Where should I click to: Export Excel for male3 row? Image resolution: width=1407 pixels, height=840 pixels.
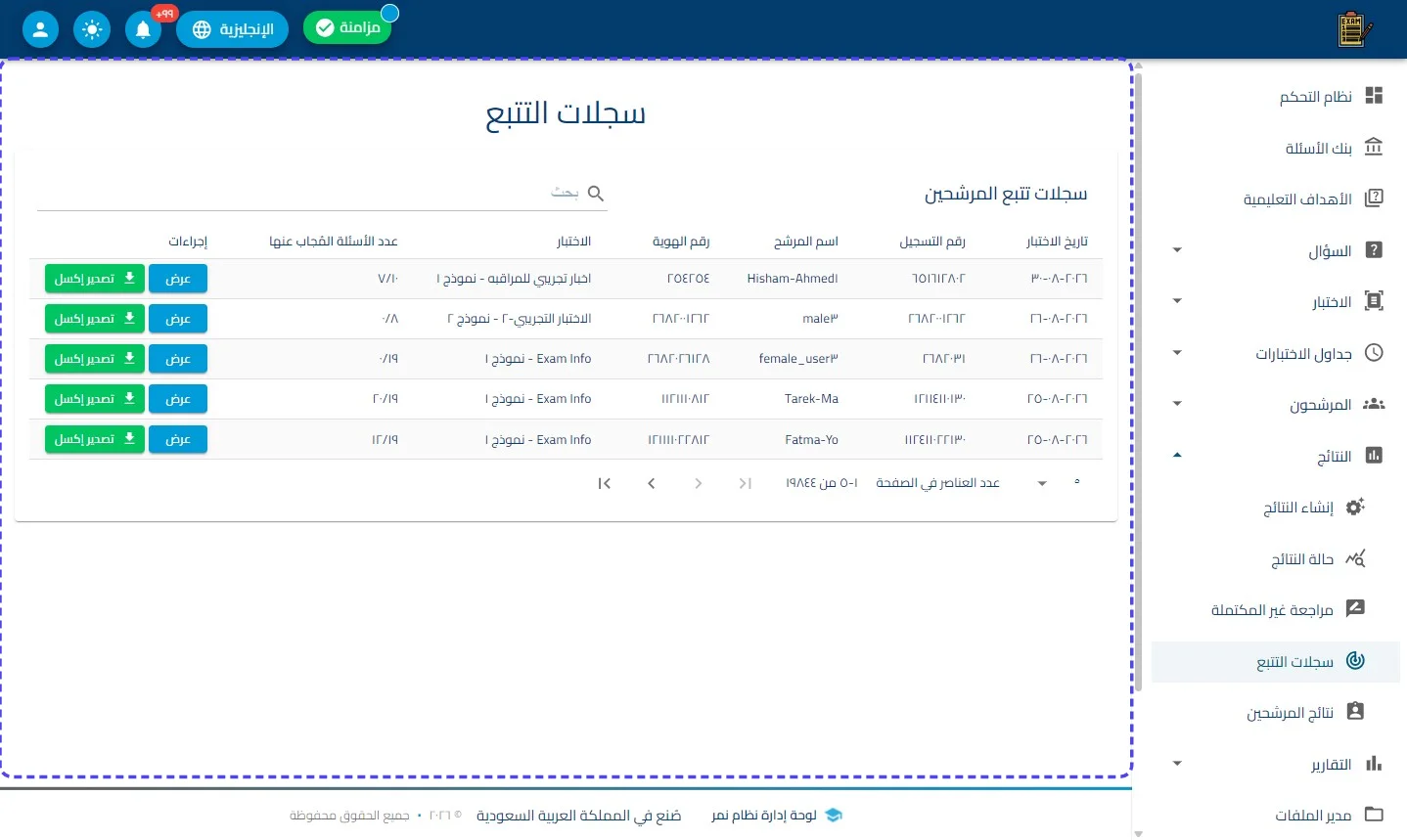(95, 319)
